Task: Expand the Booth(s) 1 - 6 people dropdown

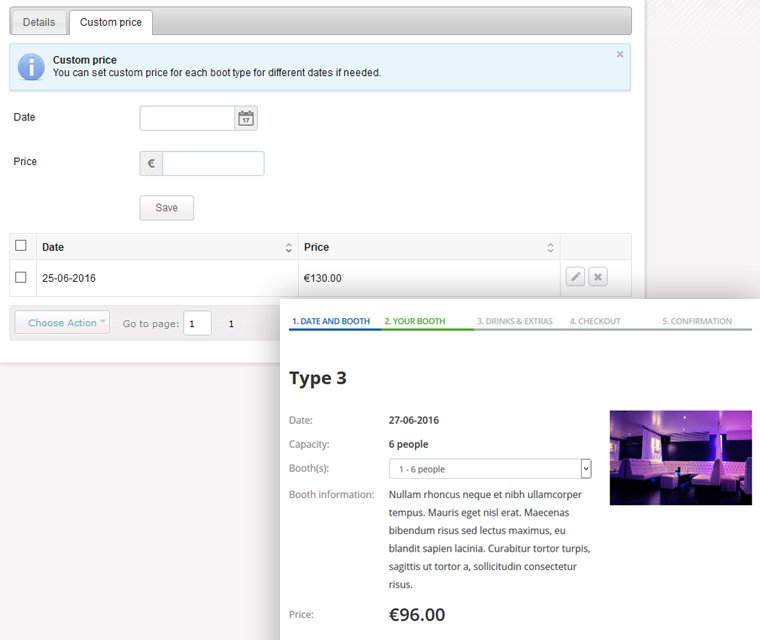Action: pyautogui.click(x=490, y=469)
